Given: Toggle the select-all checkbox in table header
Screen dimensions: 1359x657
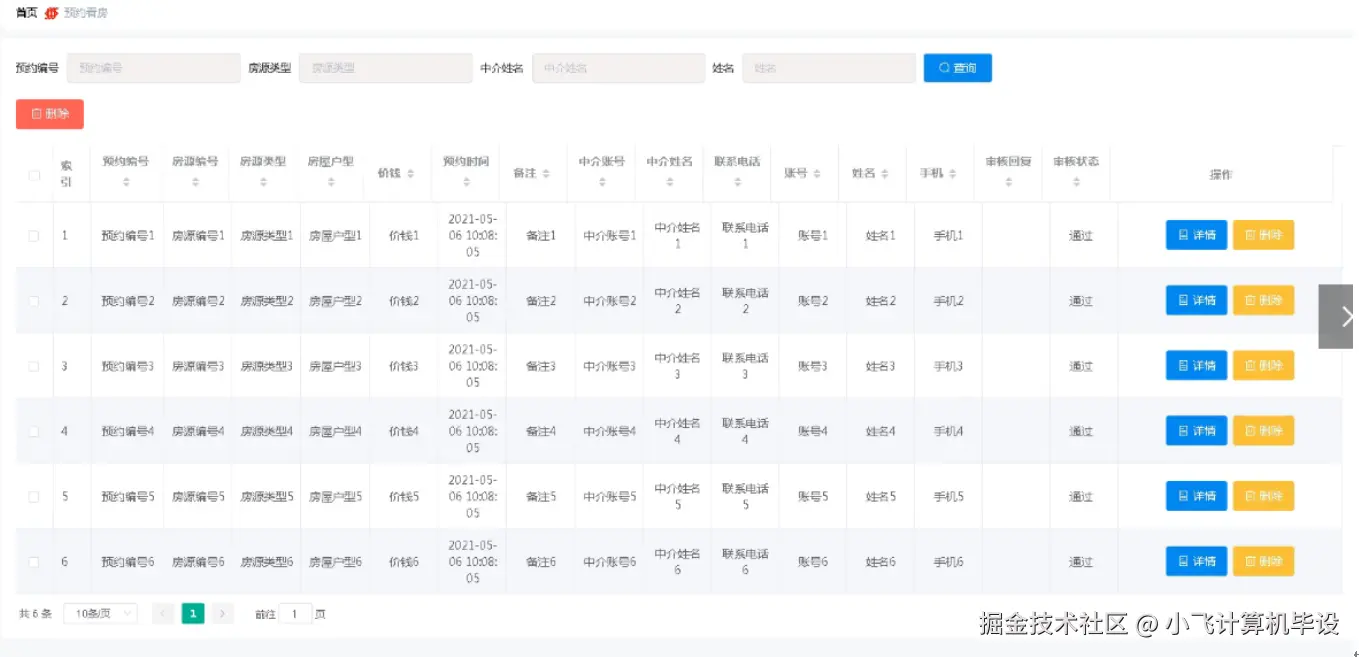Looking at the screenshot, I should (34, 175).
